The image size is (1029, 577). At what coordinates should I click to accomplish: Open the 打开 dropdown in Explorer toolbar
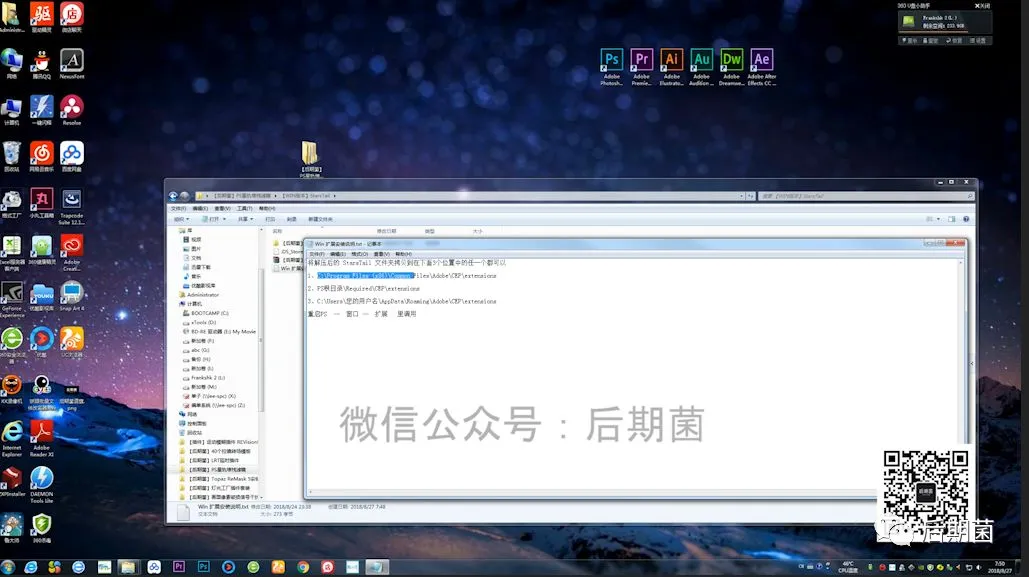215,219
